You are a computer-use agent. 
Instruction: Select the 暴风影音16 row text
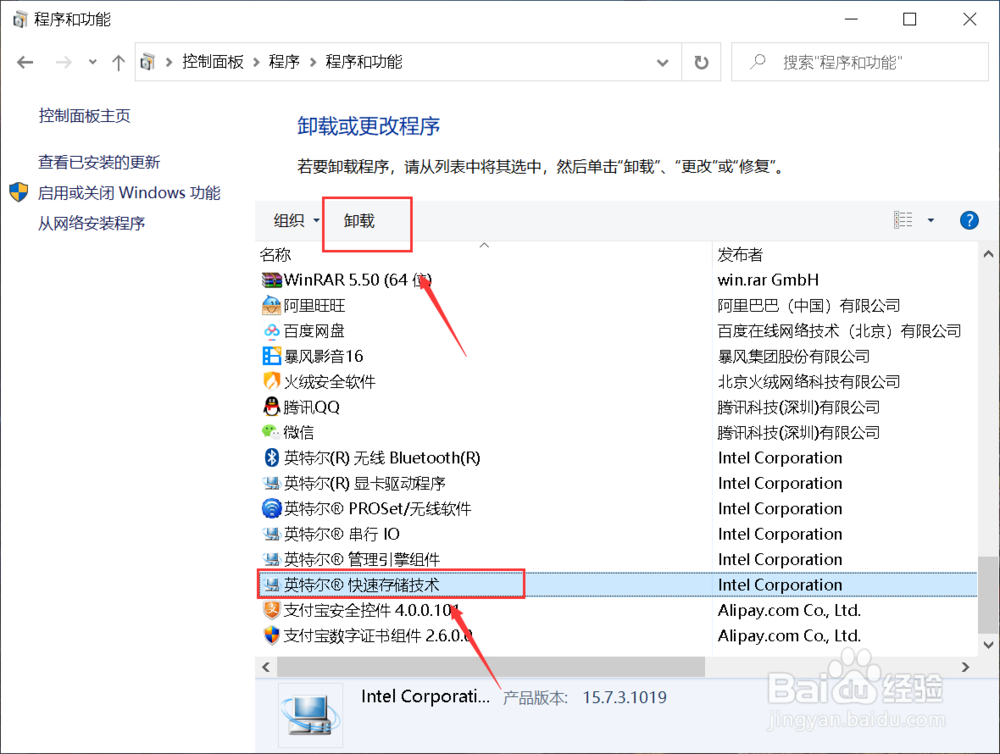click(x=323, y=356)
